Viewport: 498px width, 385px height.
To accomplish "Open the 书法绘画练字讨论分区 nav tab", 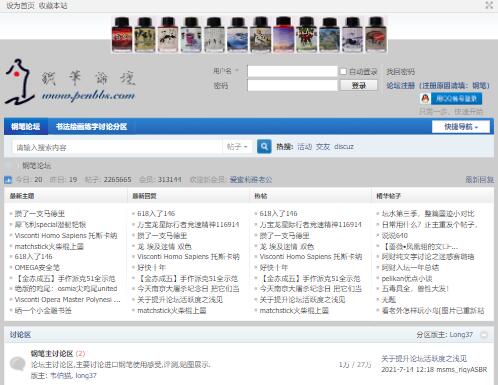I will pyautogui.click(x=91, y=127).
